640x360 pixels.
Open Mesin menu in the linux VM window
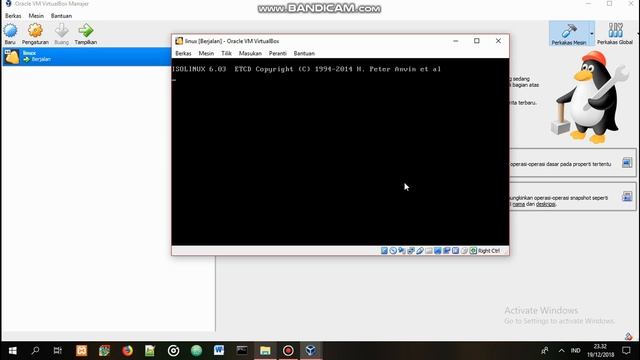pyautogui.click(x=206, y=53)
